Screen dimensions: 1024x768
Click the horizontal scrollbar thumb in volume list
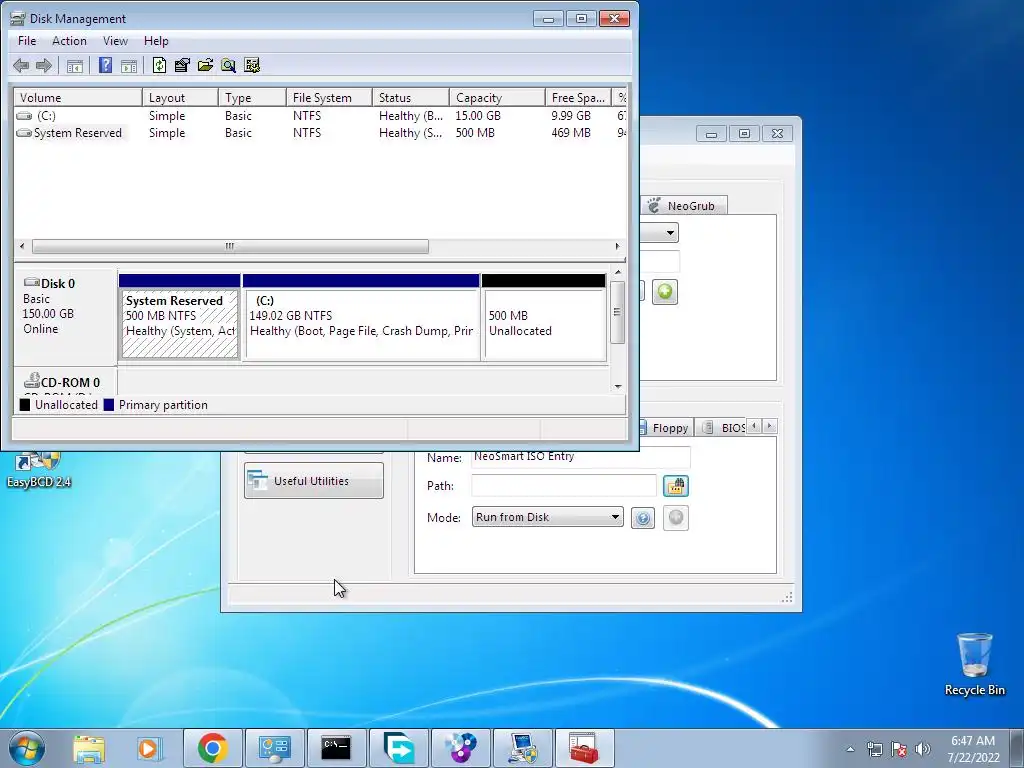230,246
